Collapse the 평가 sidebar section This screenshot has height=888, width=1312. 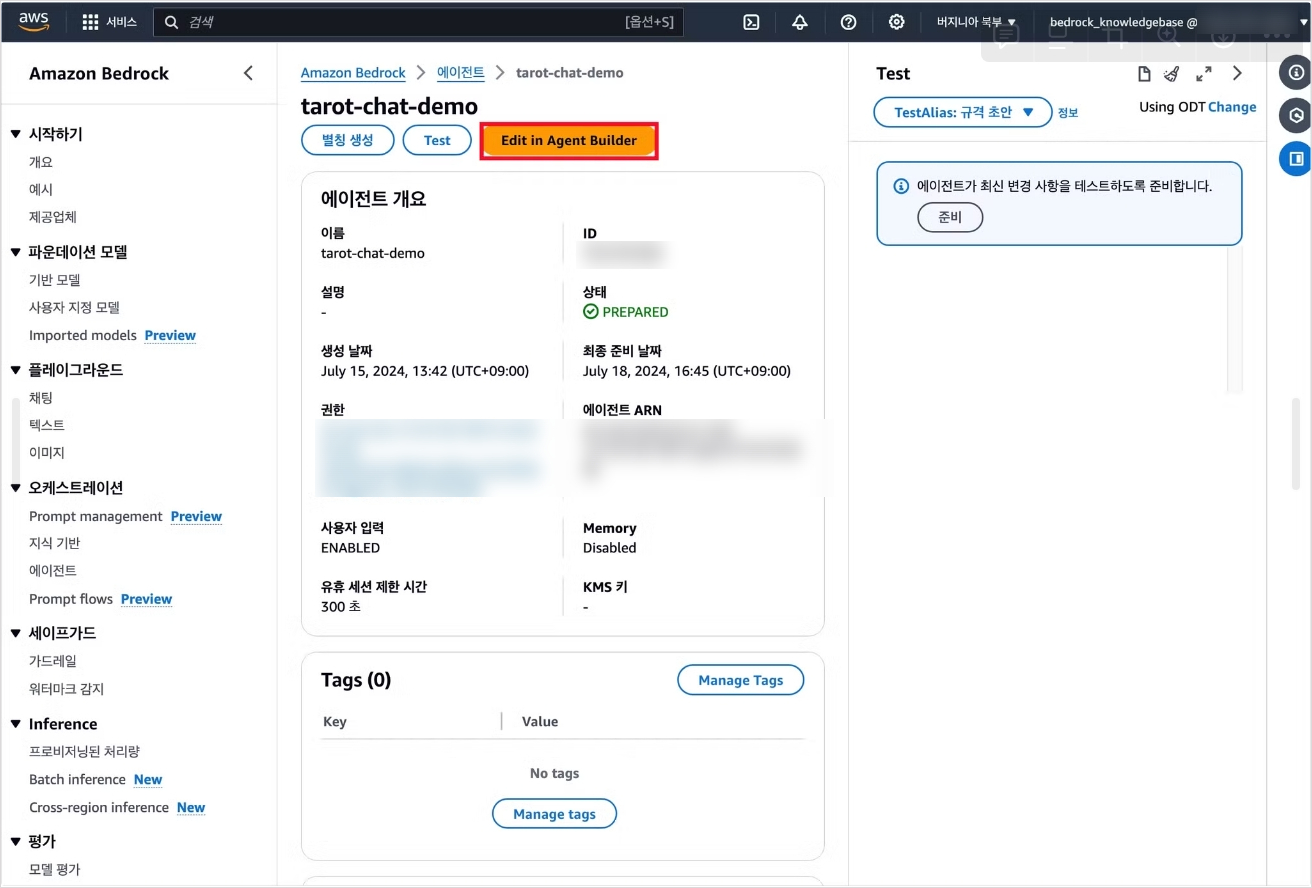15,842
